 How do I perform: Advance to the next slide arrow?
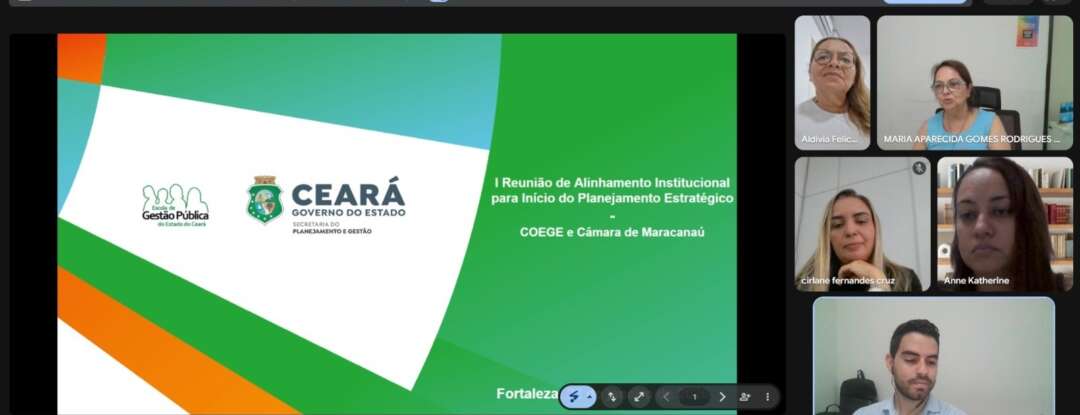tap(722, 396)
